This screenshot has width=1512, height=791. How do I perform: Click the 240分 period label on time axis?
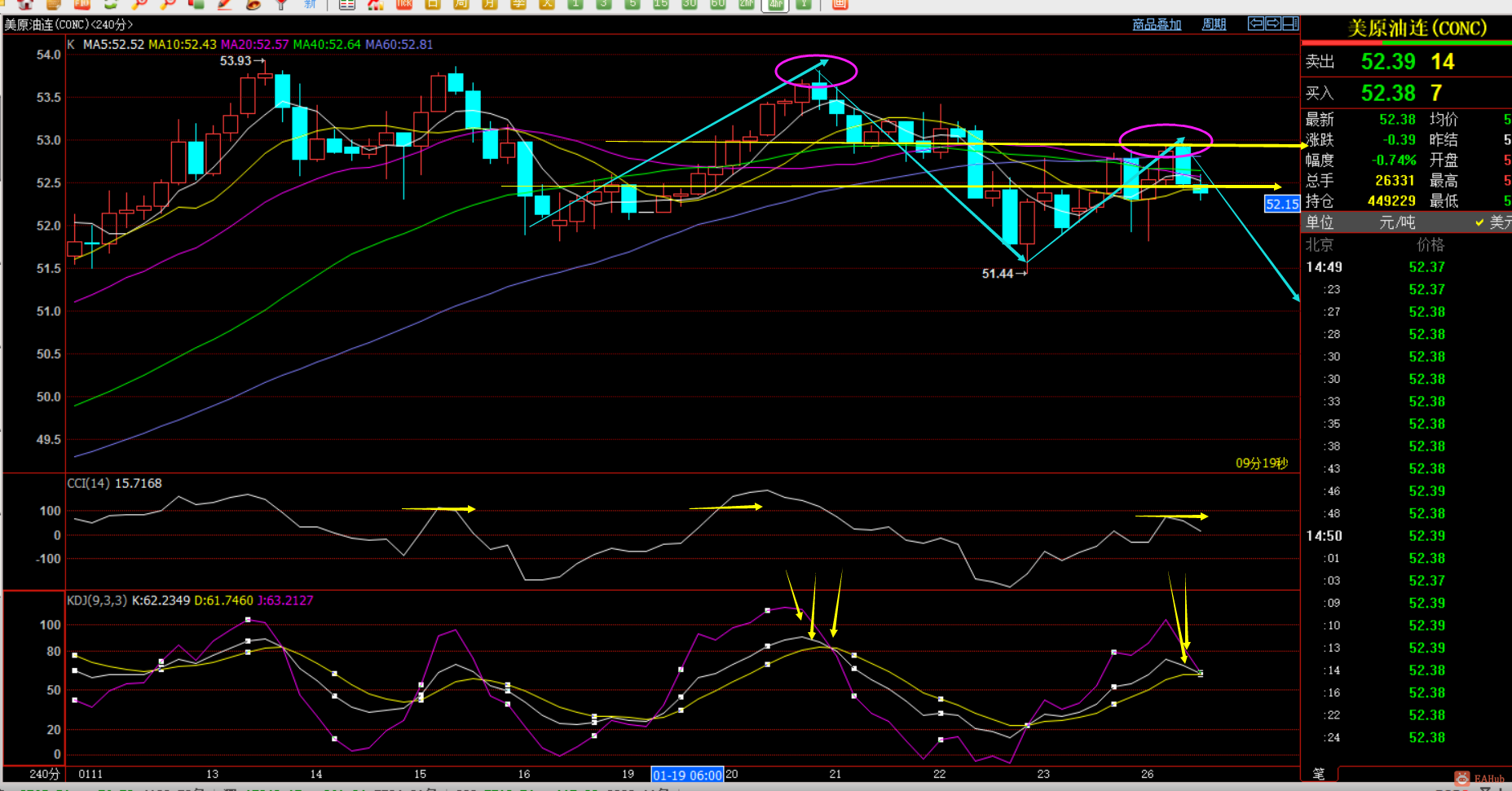click(45, 774)
